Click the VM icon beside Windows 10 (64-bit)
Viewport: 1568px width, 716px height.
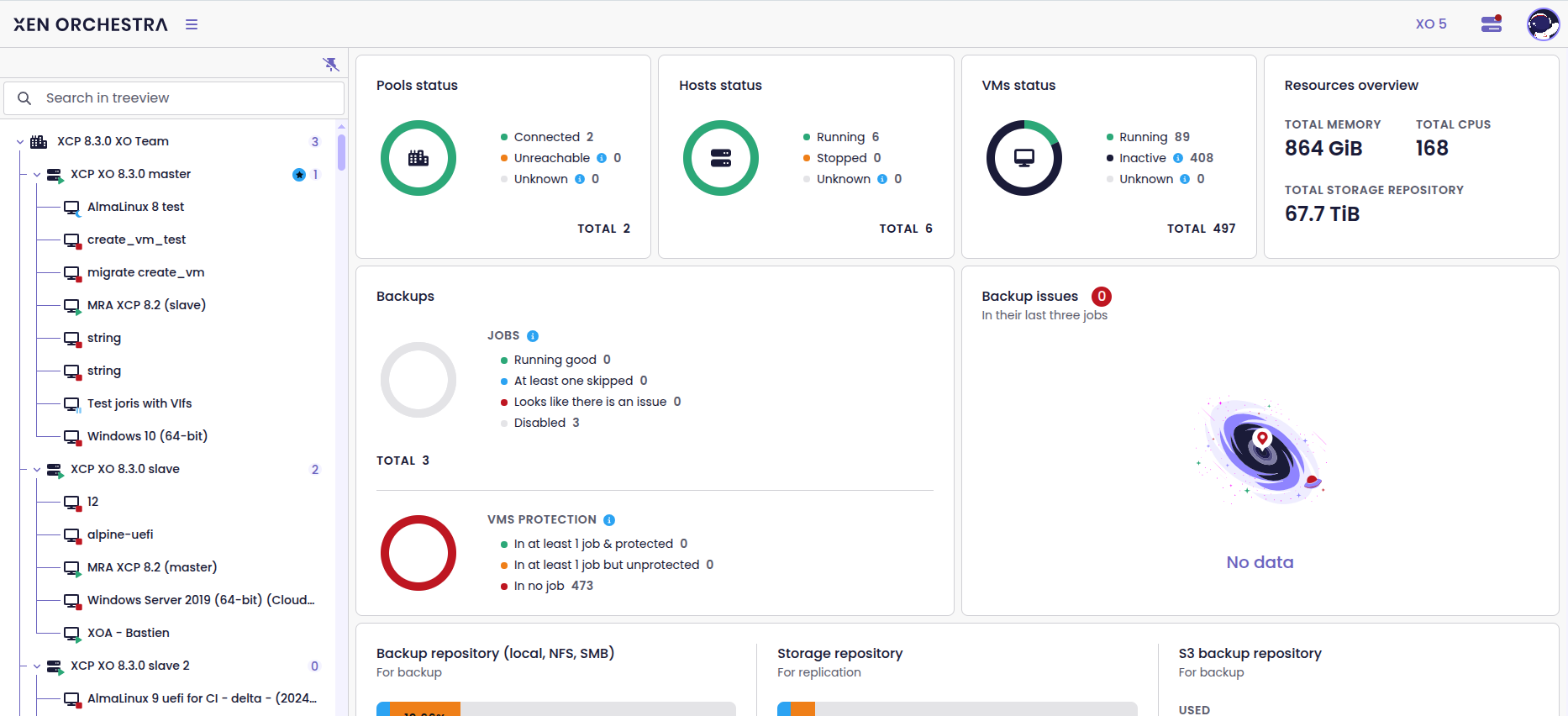click(x=72, y=437)
